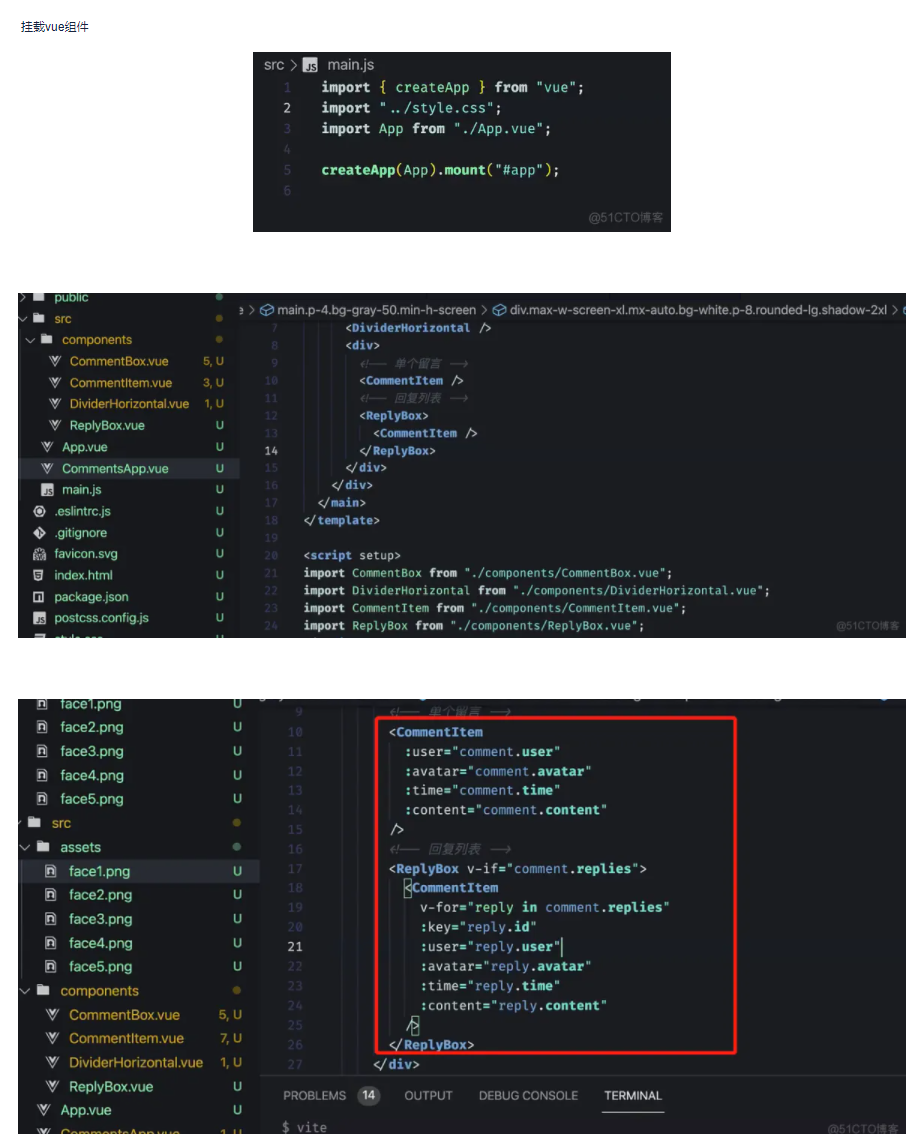Click the JS icon next to main.js

pos(46,489)
